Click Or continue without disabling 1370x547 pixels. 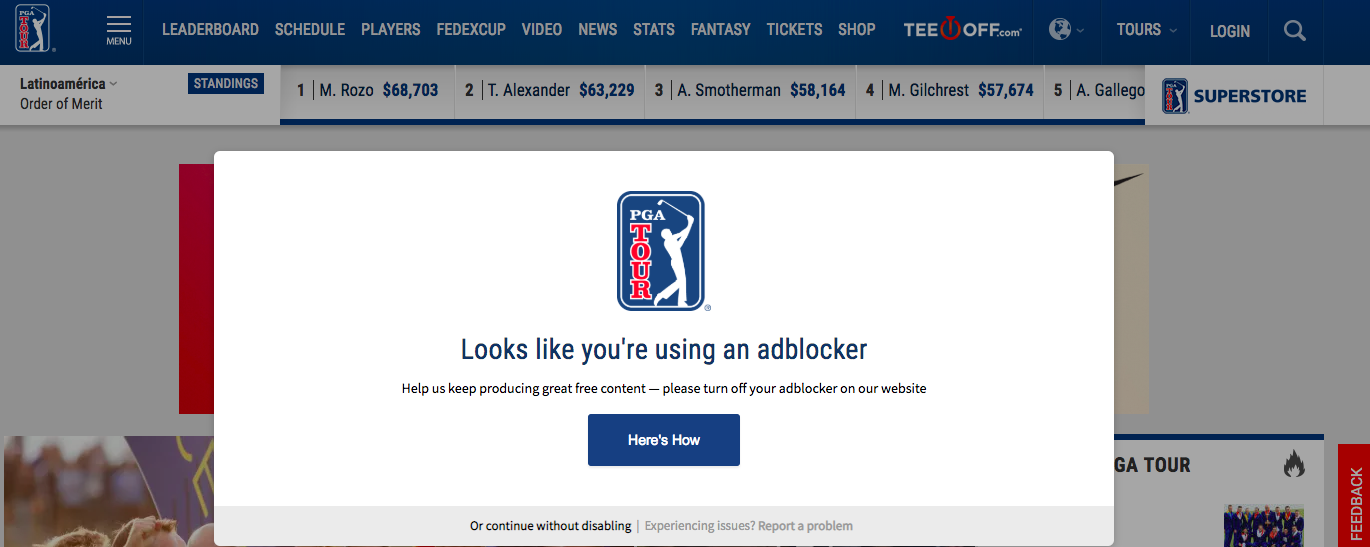551,526
